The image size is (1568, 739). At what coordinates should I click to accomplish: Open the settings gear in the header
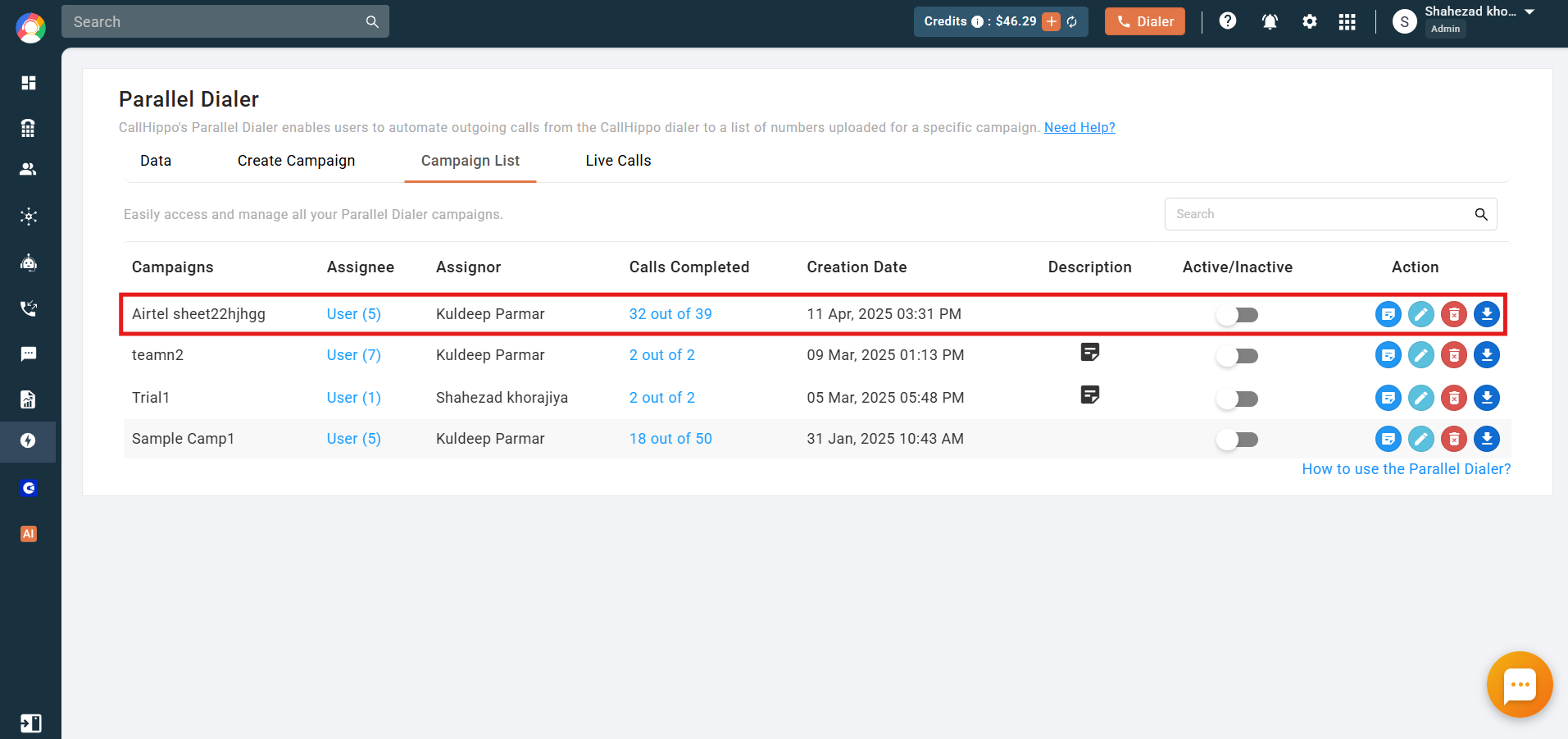point(1310,21)
